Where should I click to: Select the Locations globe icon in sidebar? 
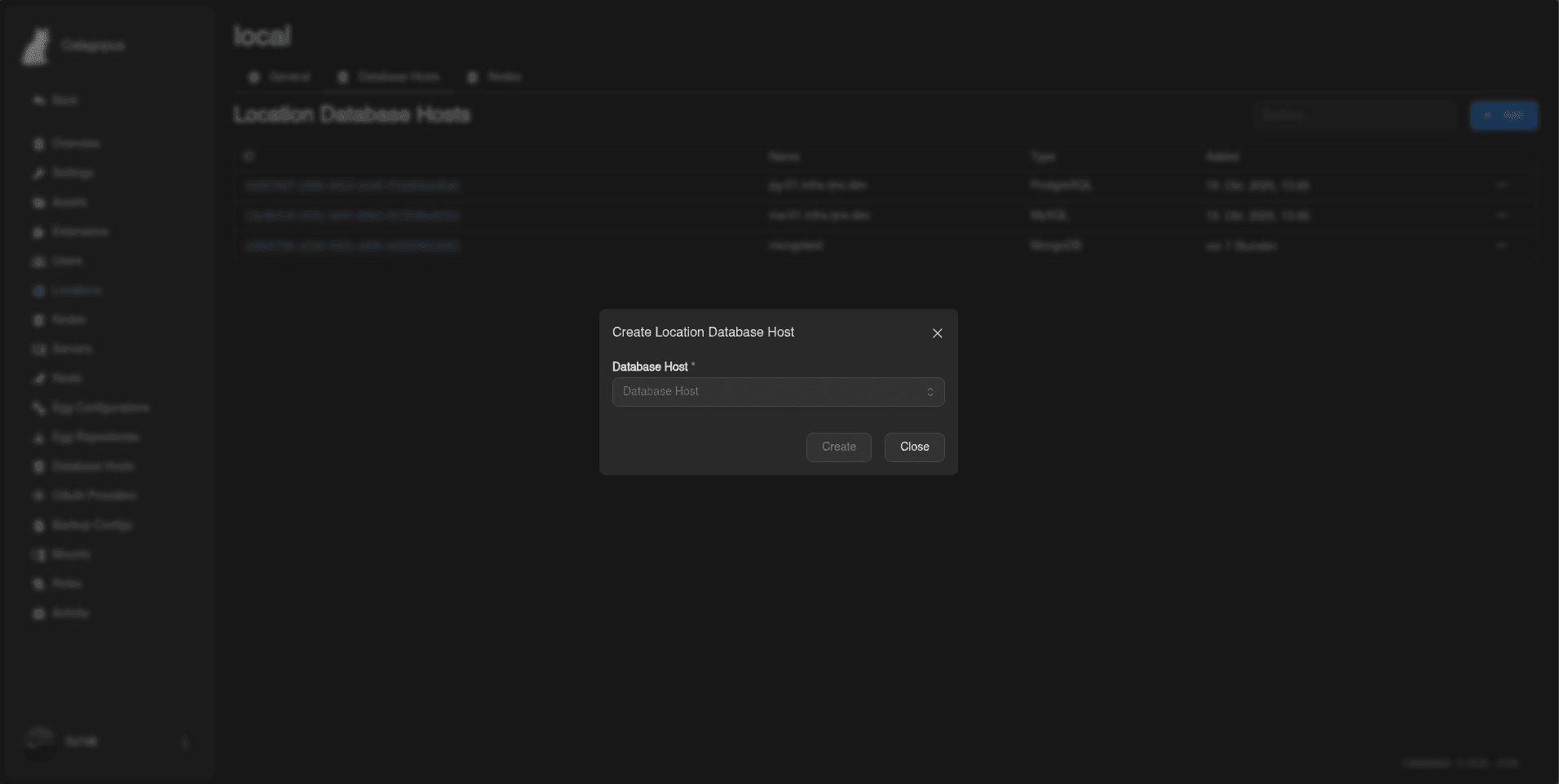point(38,291)
